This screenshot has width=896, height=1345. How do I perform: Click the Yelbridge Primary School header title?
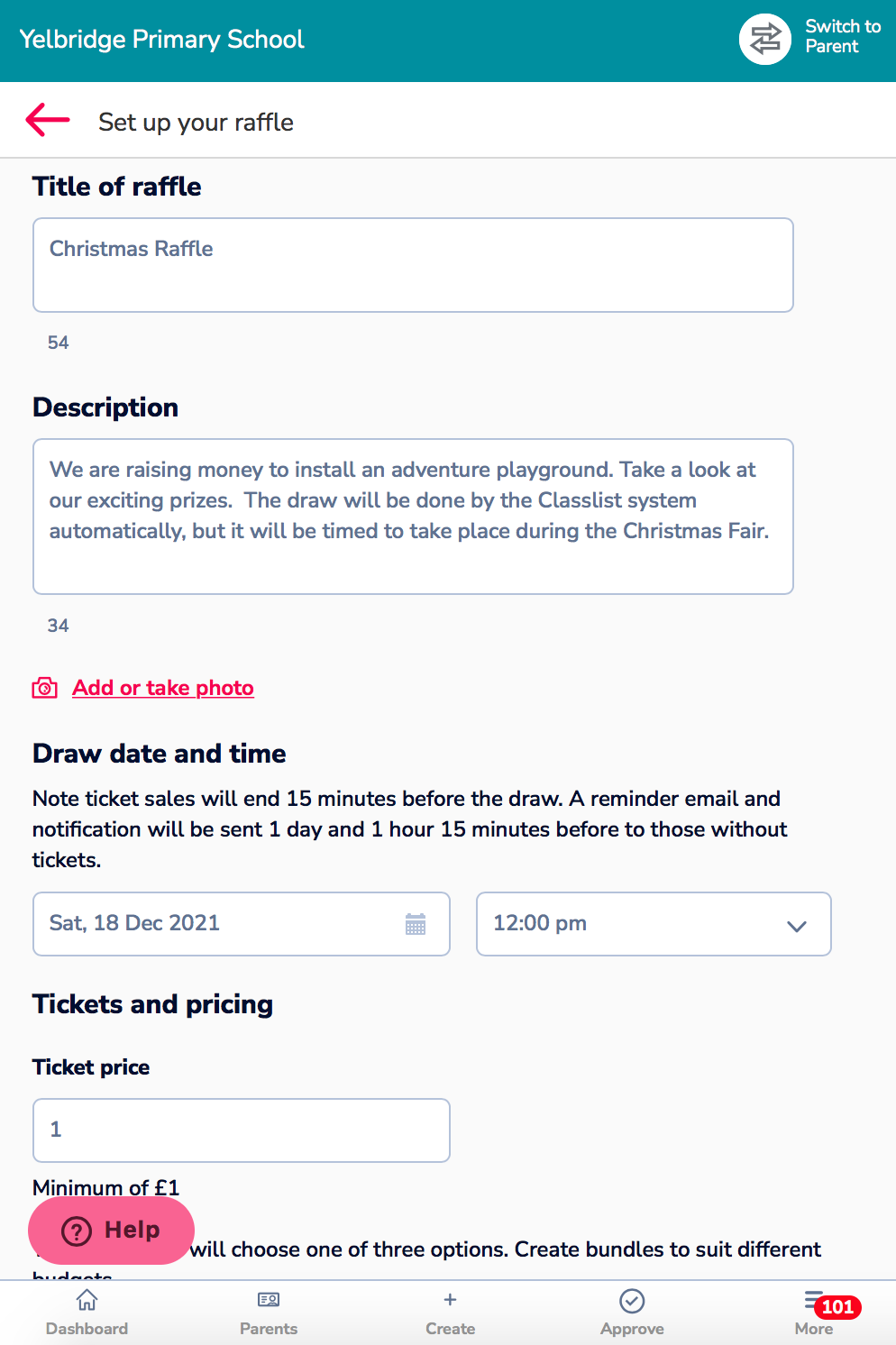point(161,40)
